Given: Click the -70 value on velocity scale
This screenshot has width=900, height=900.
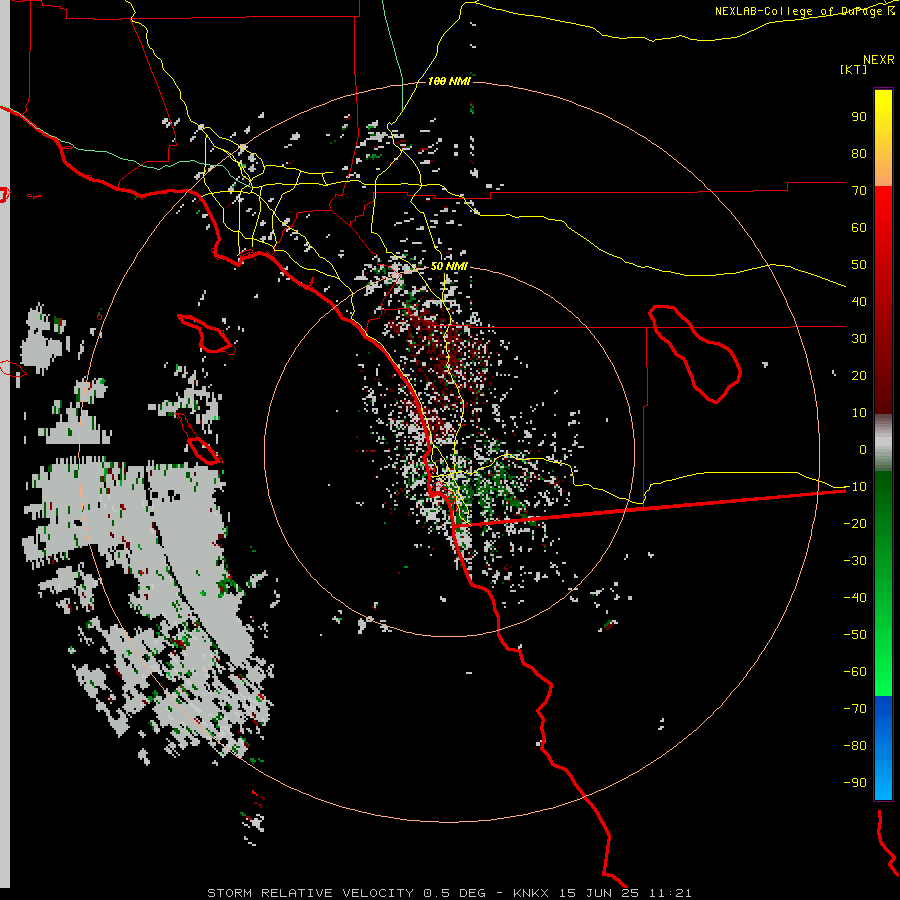Looking at the screenshot, I should click(x=855, y=709).
